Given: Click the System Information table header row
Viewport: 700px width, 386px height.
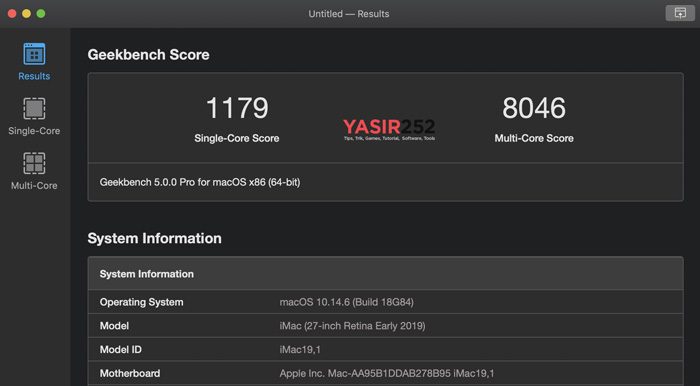Looking at the screenshot, I should pyautogui.click(x=385, y=274).
